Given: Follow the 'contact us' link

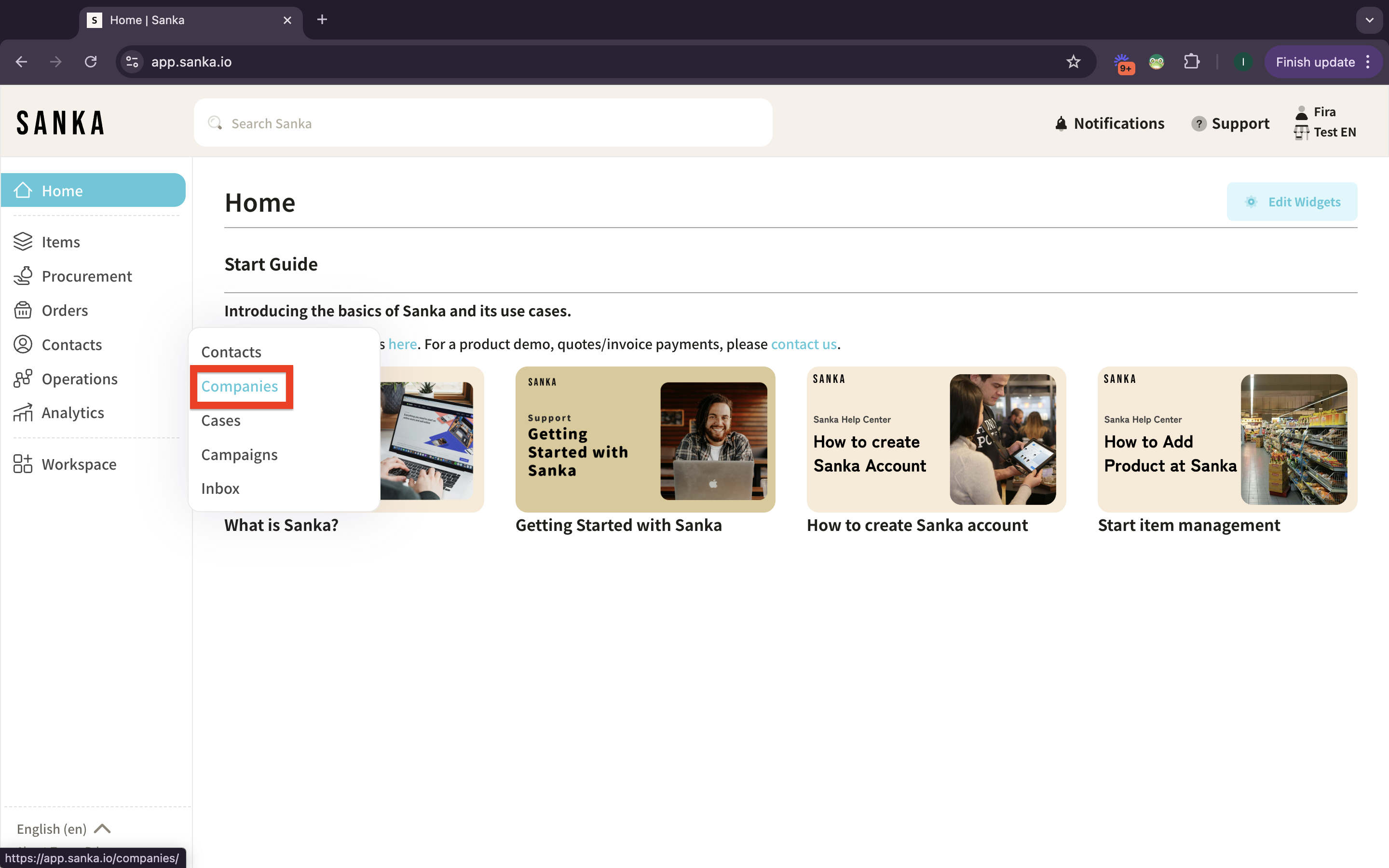Looking at the screenshot, I should [803, 344].
